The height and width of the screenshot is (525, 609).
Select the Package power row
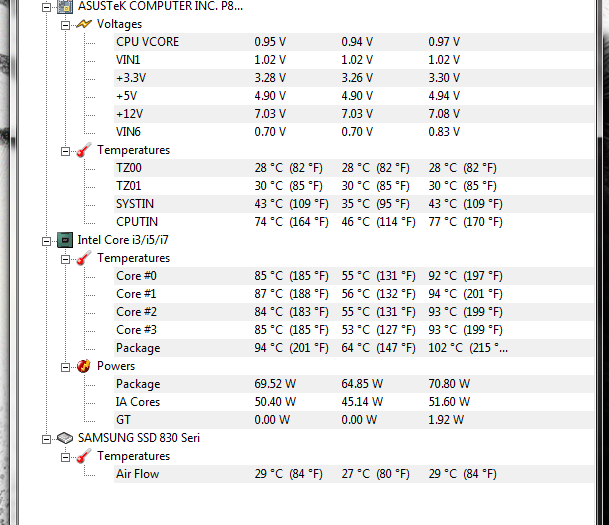[354, 384]
